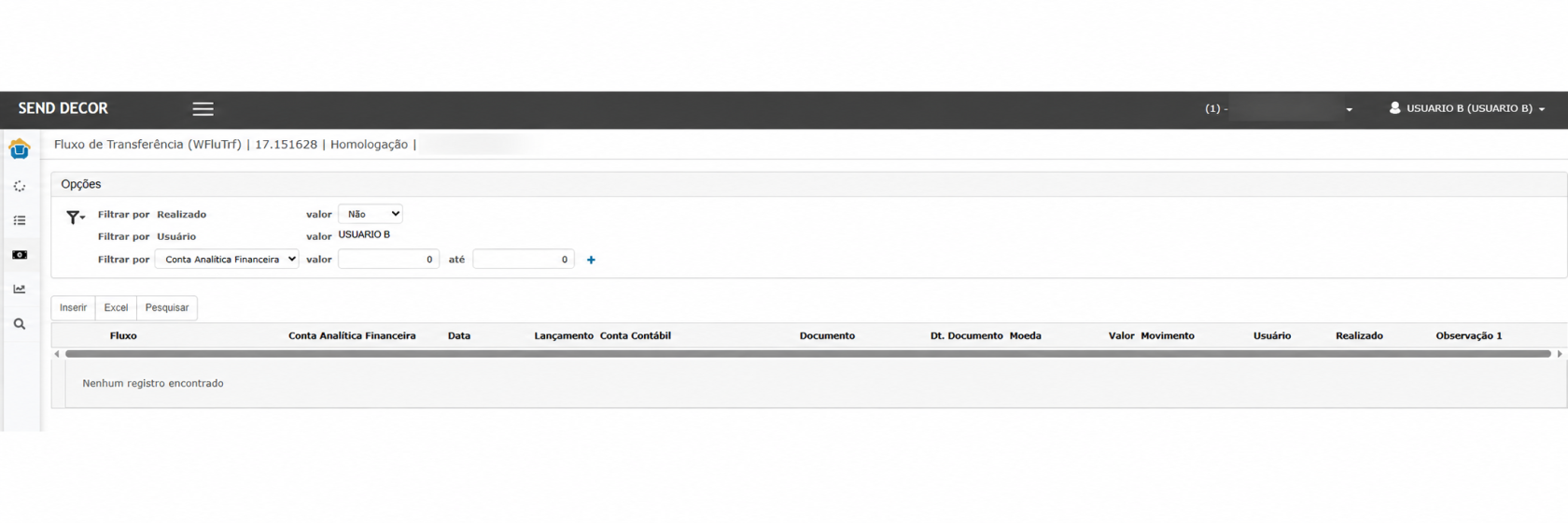
Task: Click the Realizado column header
Action: [x=1359, y=335]
